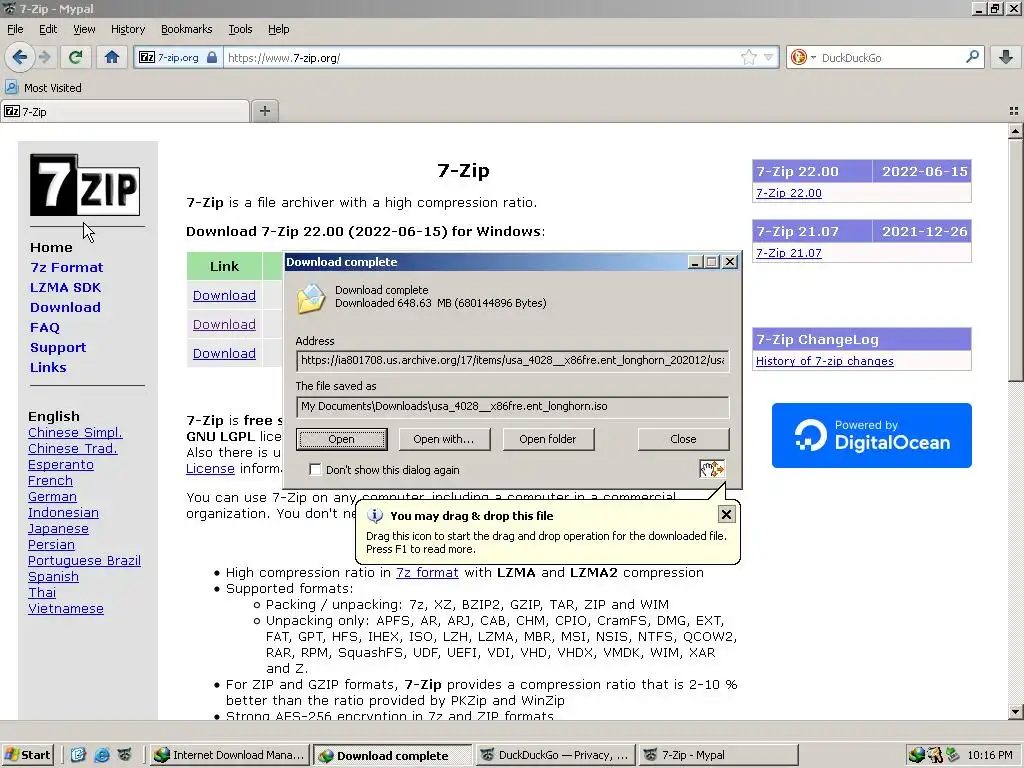Click the 7-Zip logo image

[x=85, y=185]
